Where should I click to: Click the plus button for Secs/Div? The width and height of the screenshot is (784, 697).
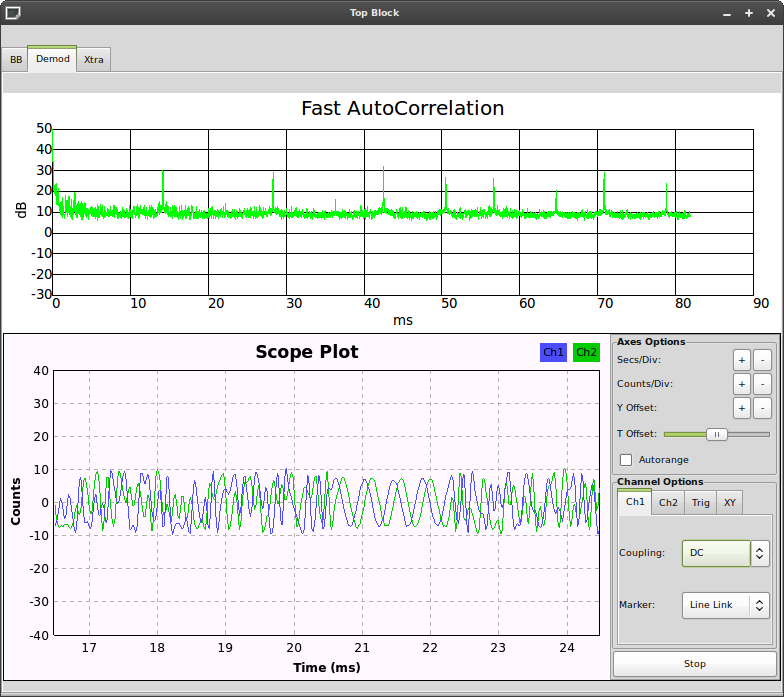[741, 360]
